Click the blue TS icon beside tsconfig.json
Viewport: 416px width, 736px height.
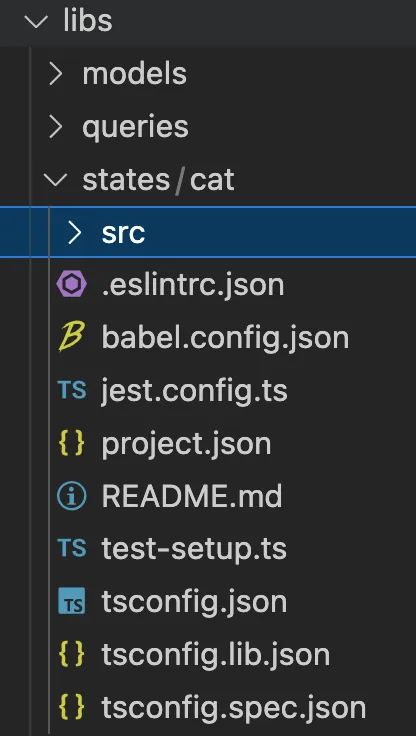(72, 601)
